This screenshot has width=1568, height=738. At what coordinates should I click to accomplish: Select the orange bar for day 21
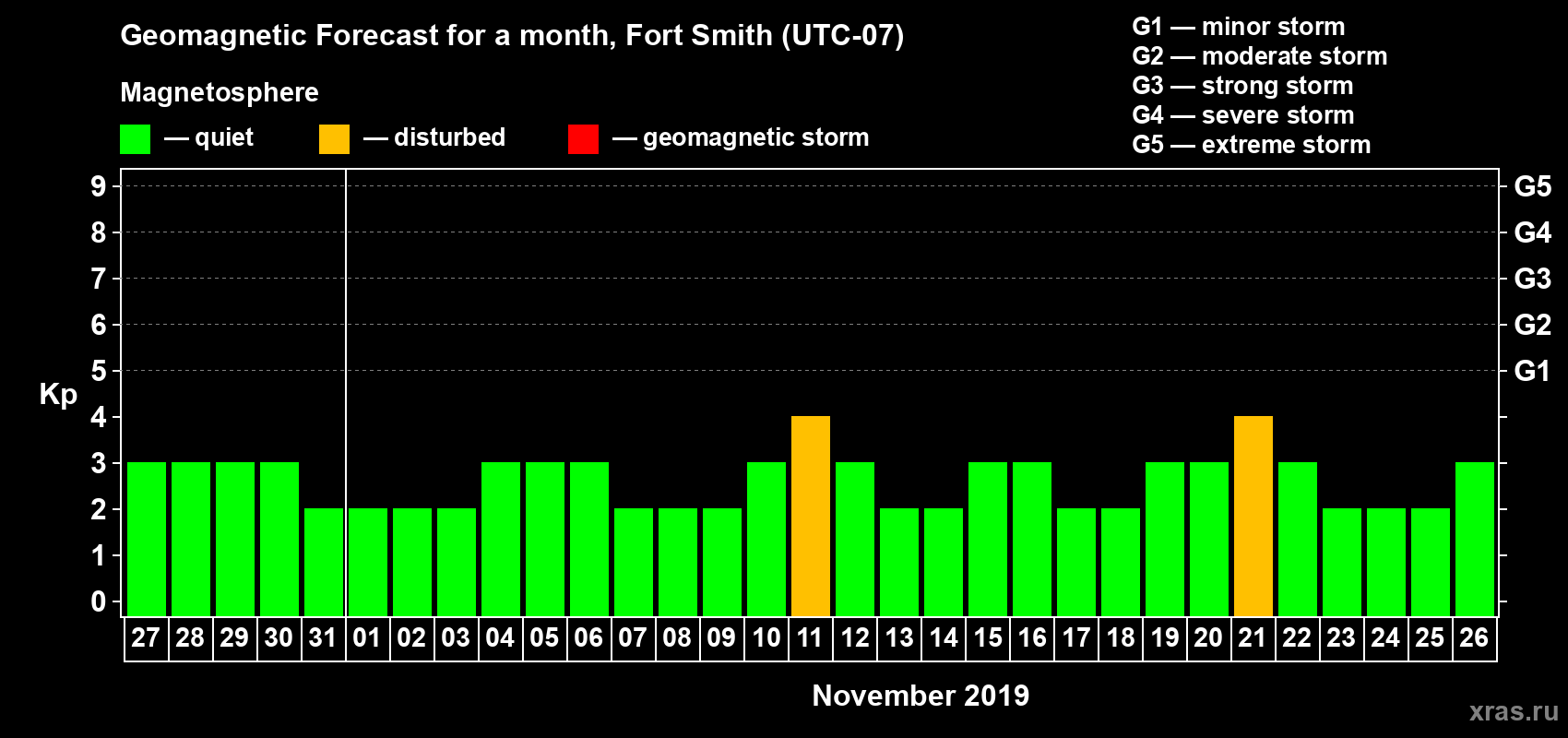click(x=1253, y=516)
